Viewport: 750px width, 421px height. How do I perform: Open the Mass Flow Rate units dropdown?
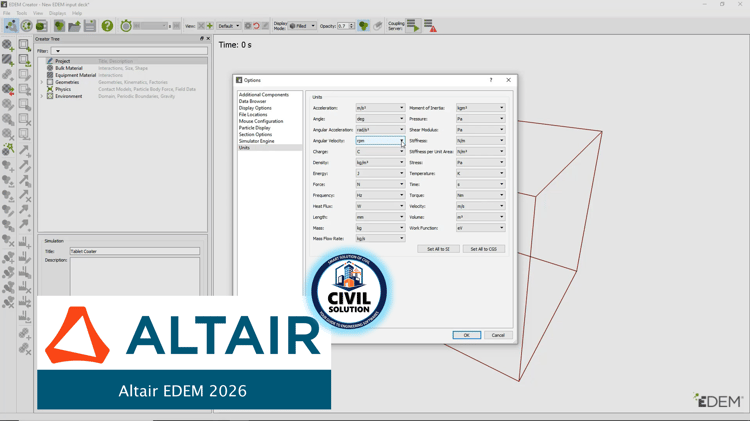coord(380,238)
